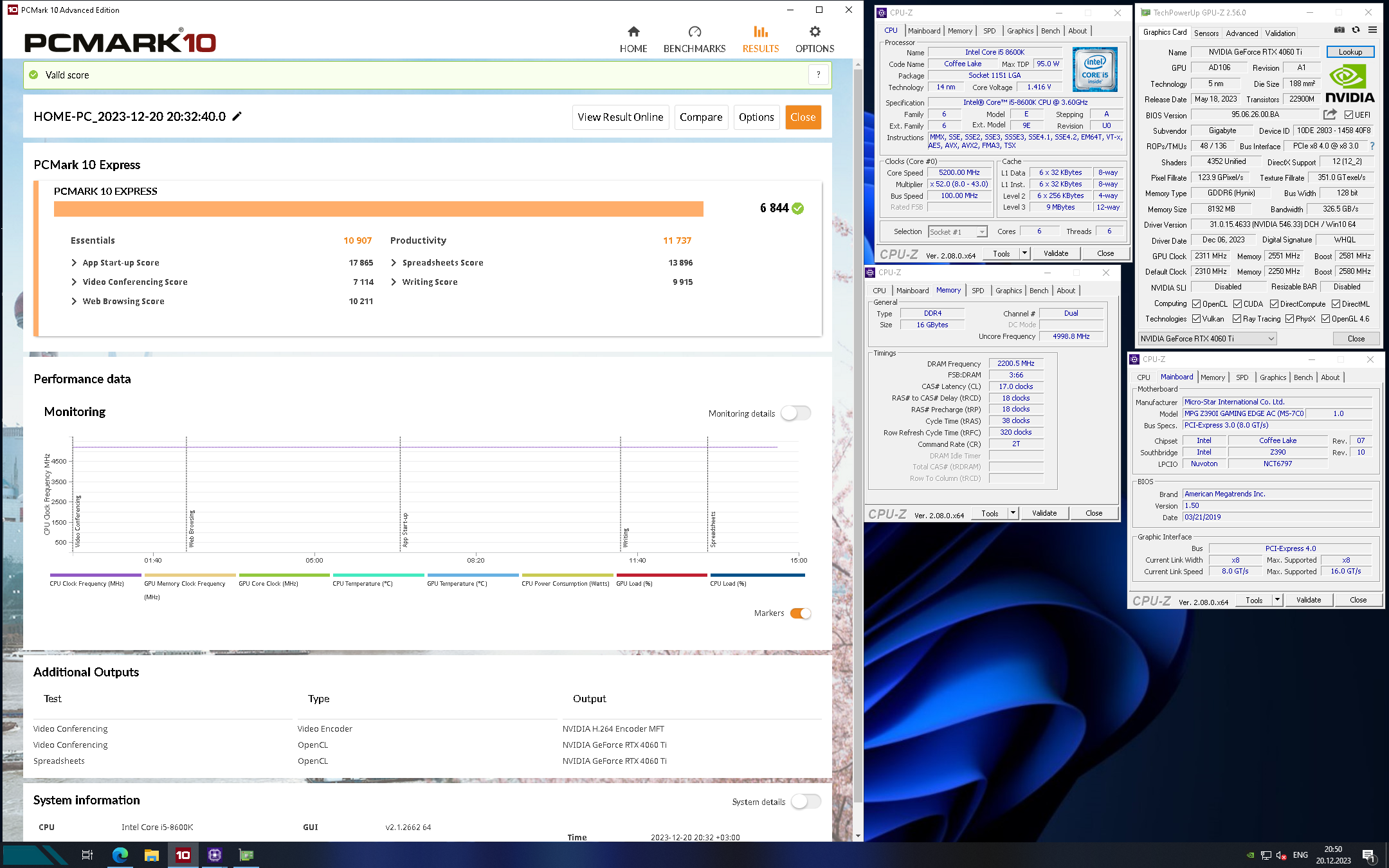The width and height of the screenshot is (1389, 868).
Task: Open the BENCHMARKS gauge icon in PCMark
Action: [694, 32]
